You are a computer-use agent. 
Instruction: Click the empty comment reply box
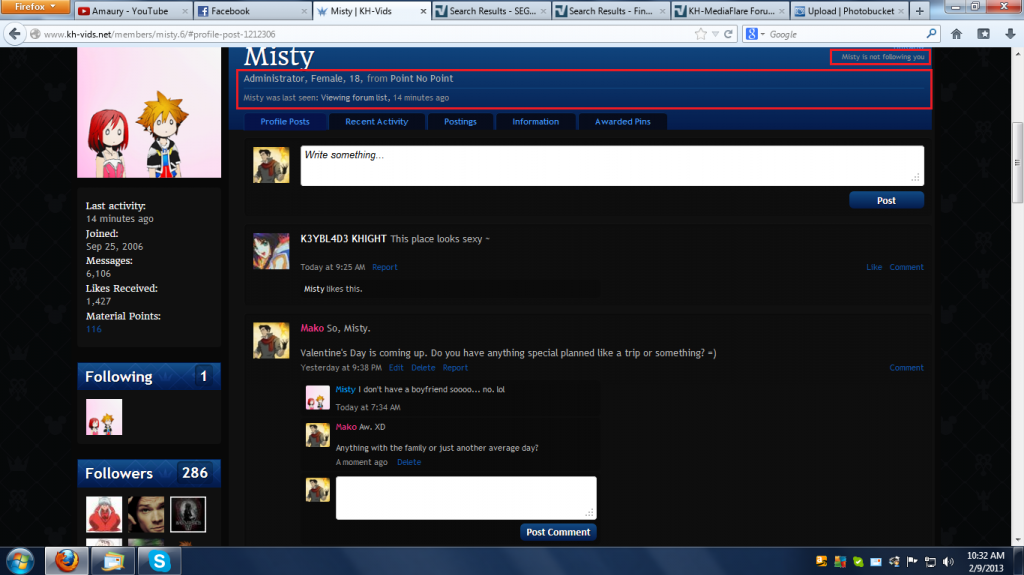[x=466, y=498]
